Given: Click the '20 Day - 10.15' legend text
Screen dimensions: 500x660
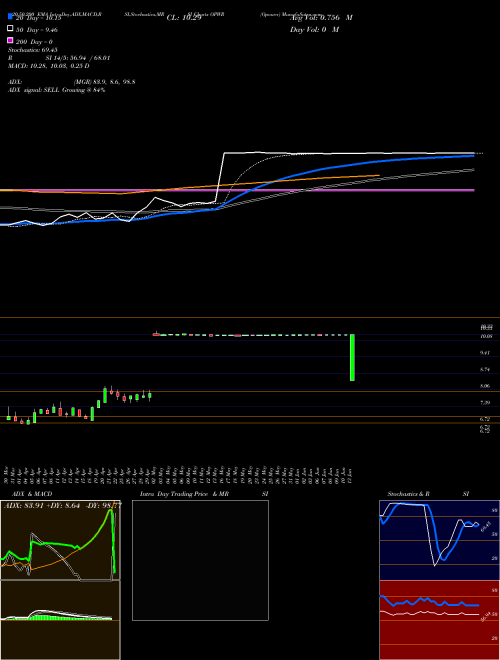Looking at the screenshot, I should 38,18.
